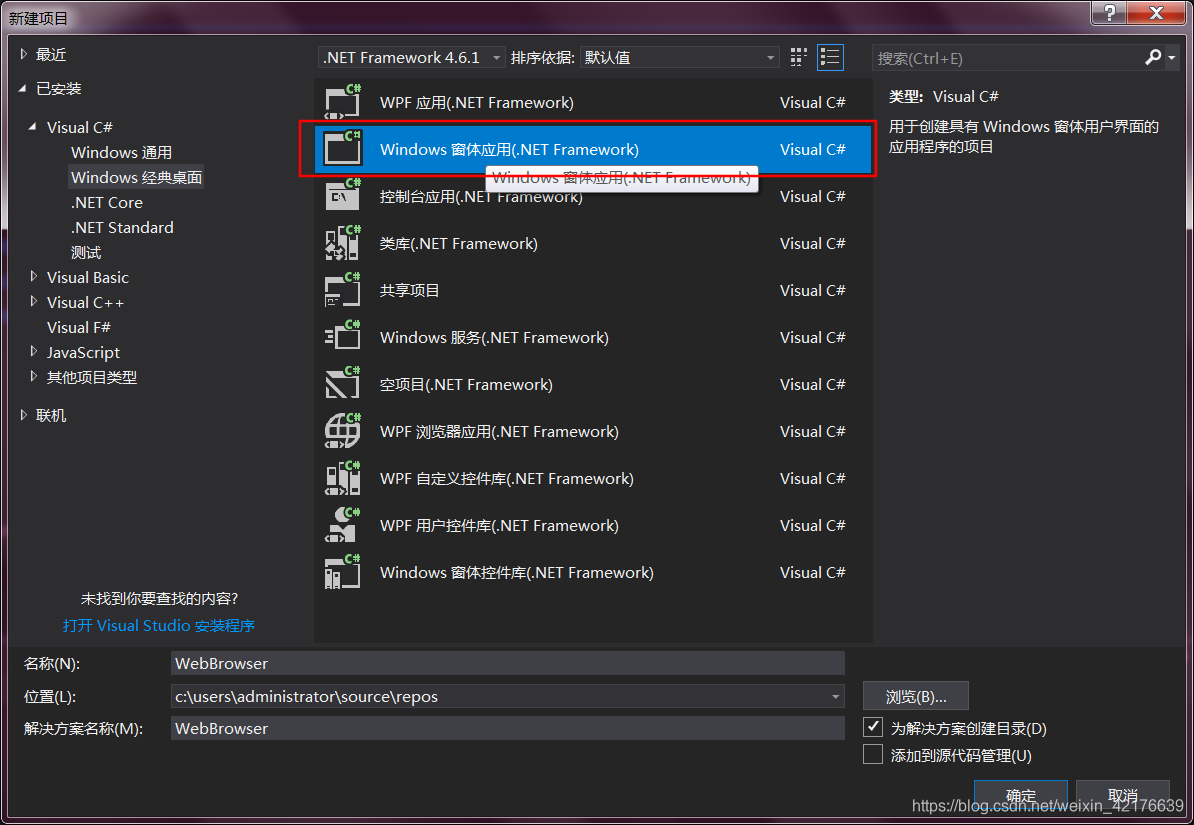Select WPF 应用(.NET Framework) template text
This screenshot has height=825, width=1194.
point(477,102)
